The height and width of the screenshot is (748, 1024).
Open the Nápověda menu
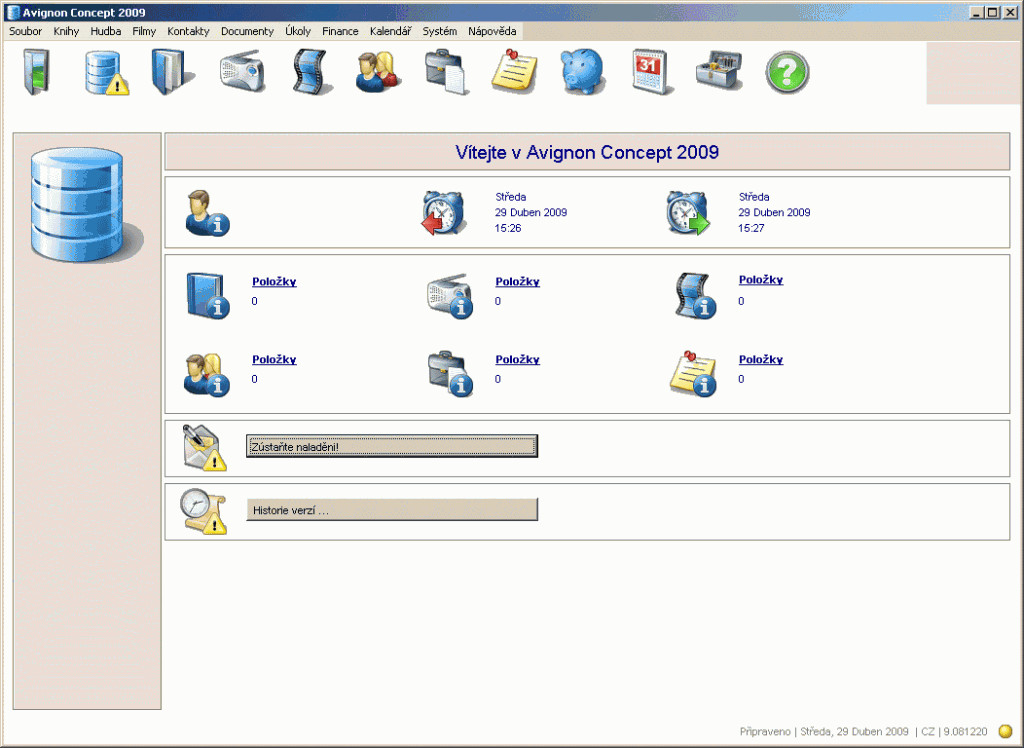492,31
